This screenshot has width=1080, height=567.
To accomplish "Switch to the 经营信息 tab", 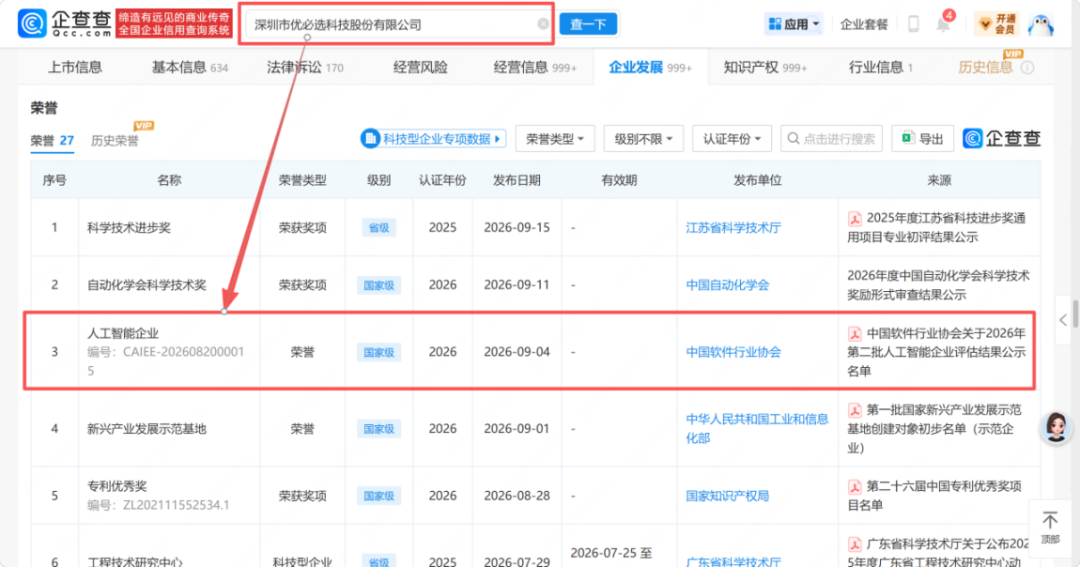I will (x=534, y=68).
